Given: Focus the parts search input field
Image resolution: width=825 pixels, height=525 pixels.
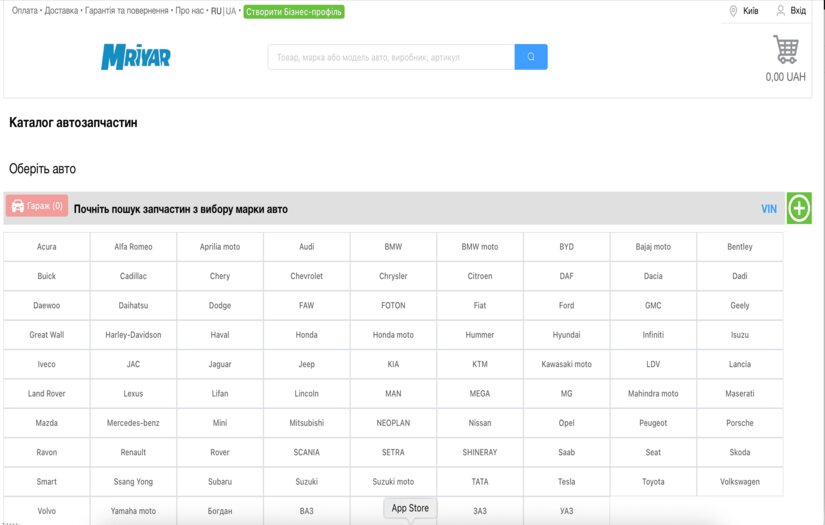Looking at the screenshot, I should 391,57.
